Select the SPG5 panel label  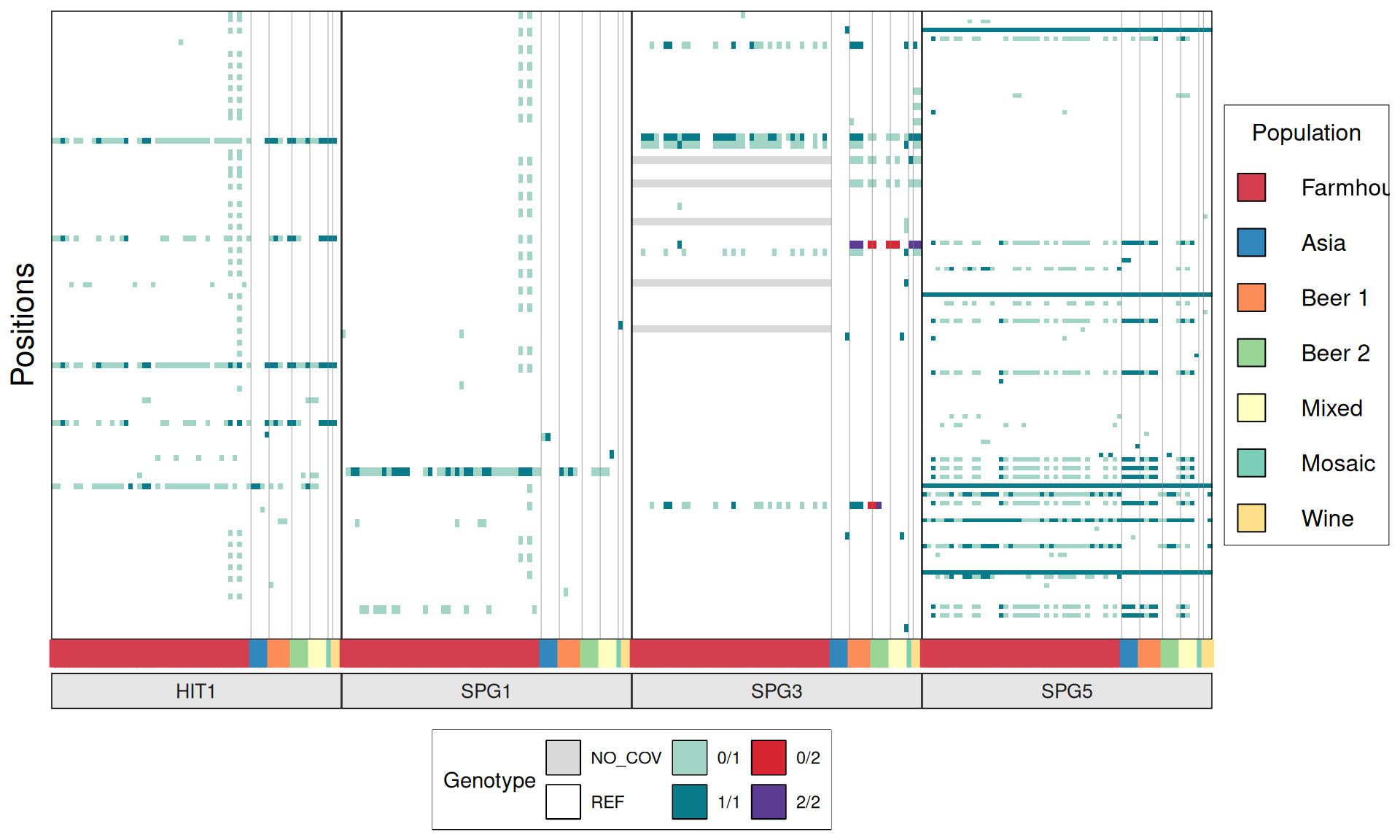click(1067, 691)
